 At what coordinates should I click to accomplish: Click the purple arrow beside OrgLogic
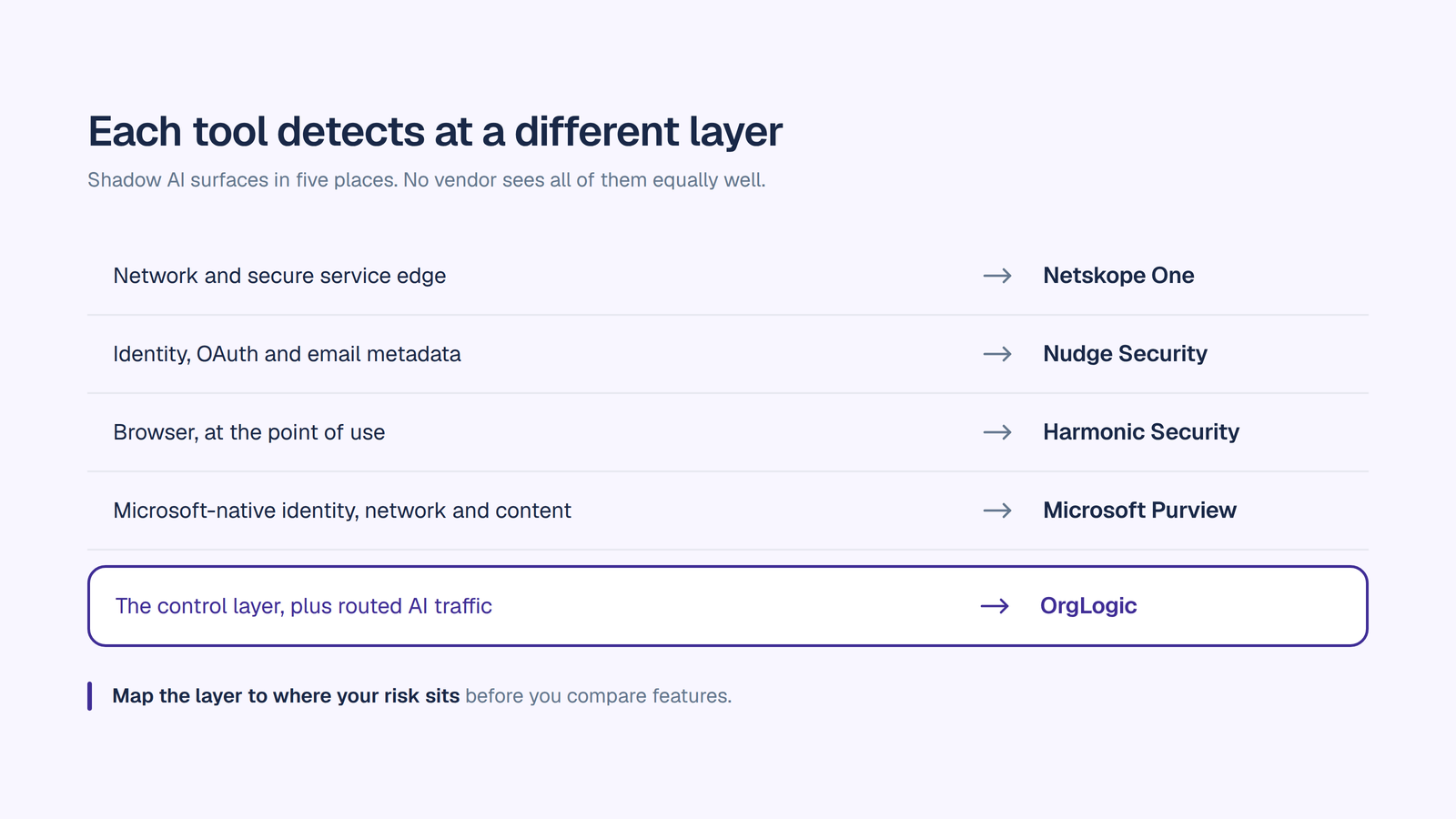995,606
